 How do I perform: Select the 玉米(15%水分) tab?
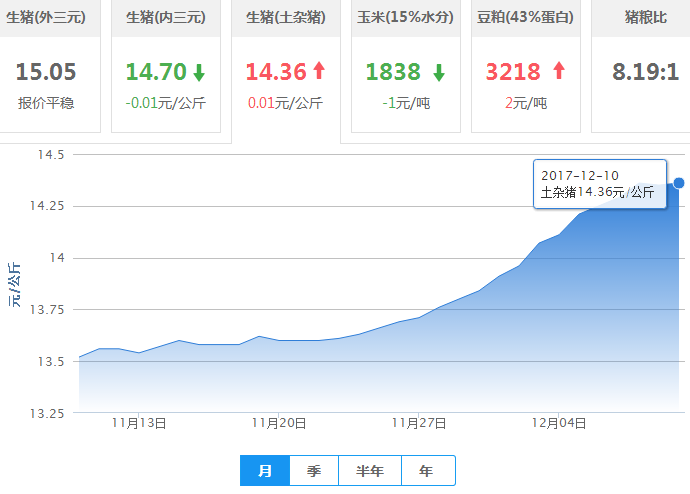[x=406, y=18]
